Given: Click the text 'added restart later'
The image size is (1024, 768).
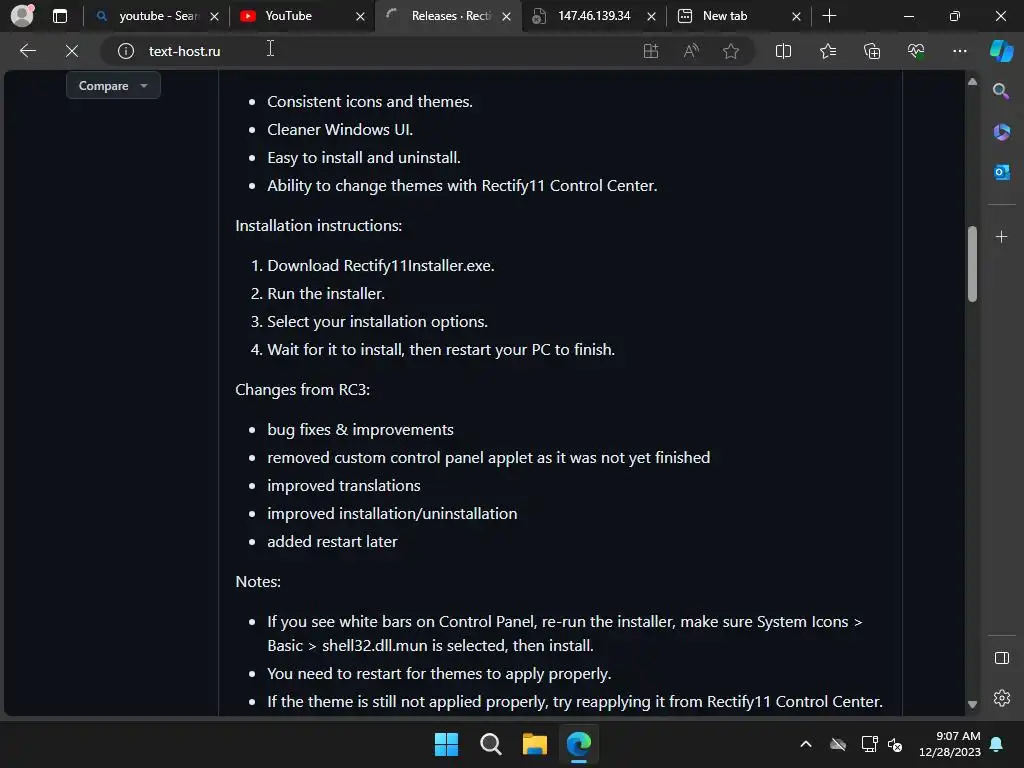Looking at the screenshot, I should [x=332, y=541].
